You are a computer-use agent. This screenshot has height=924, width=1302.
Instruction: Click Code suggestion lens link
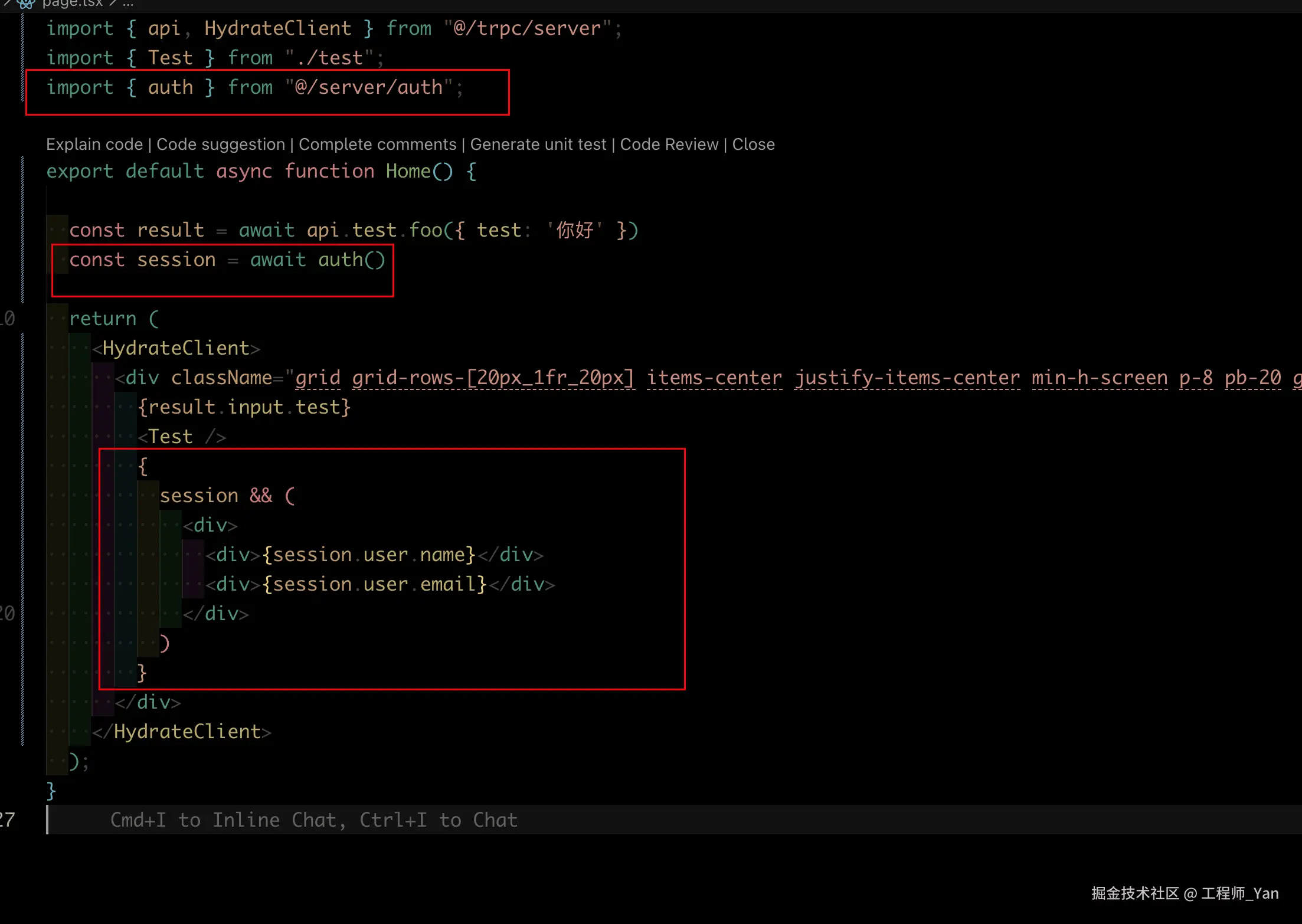click(x=221, y=145)
